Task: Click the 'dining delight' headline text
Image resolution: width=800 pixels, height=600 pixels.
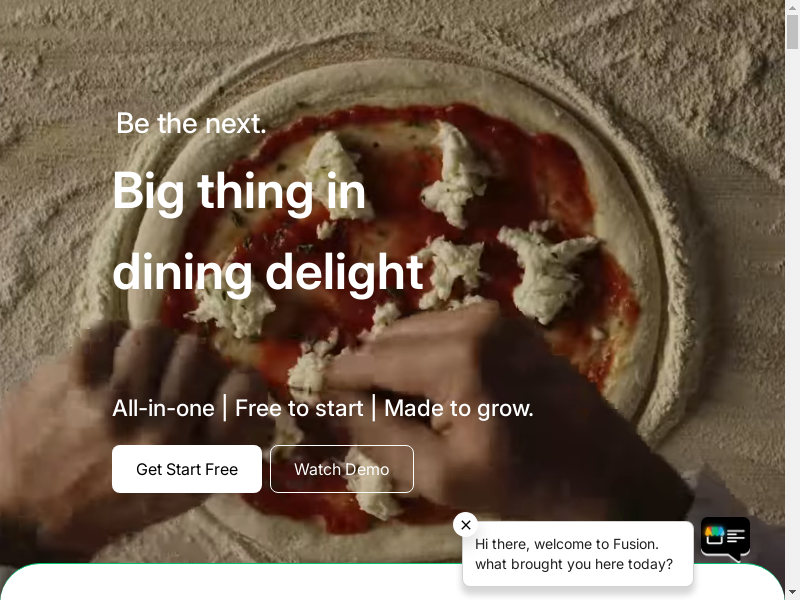Action: (x=268, y=273)
